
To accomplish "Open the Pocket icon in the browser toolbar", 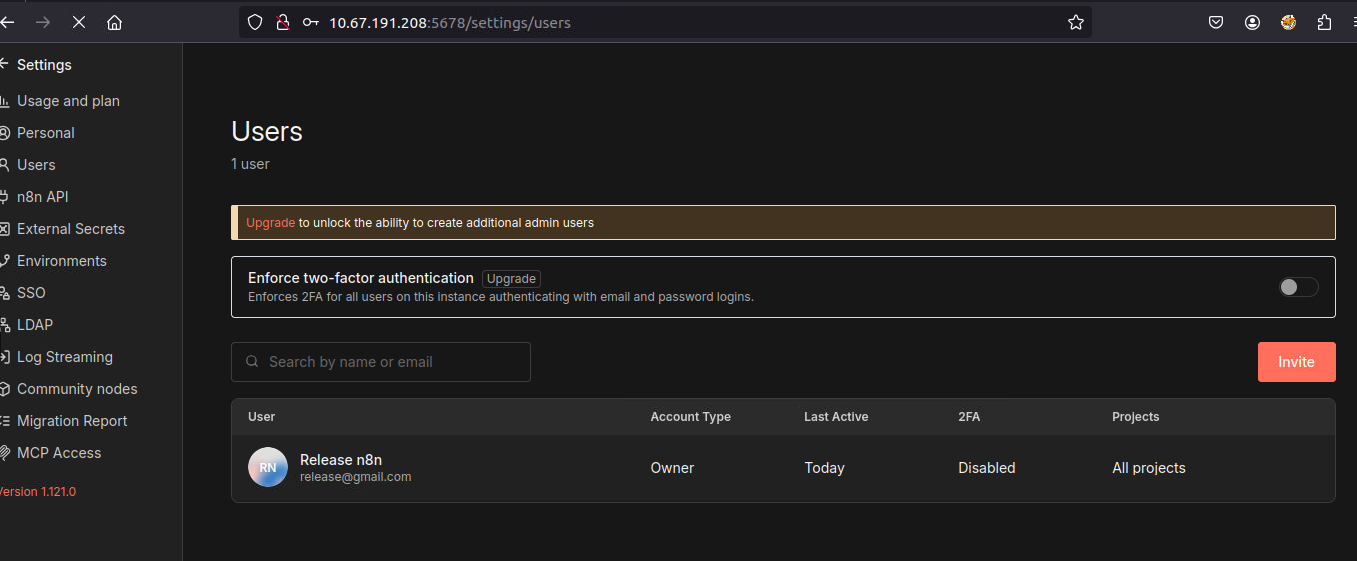I will pyautogui.click(x=1216, y=22).
